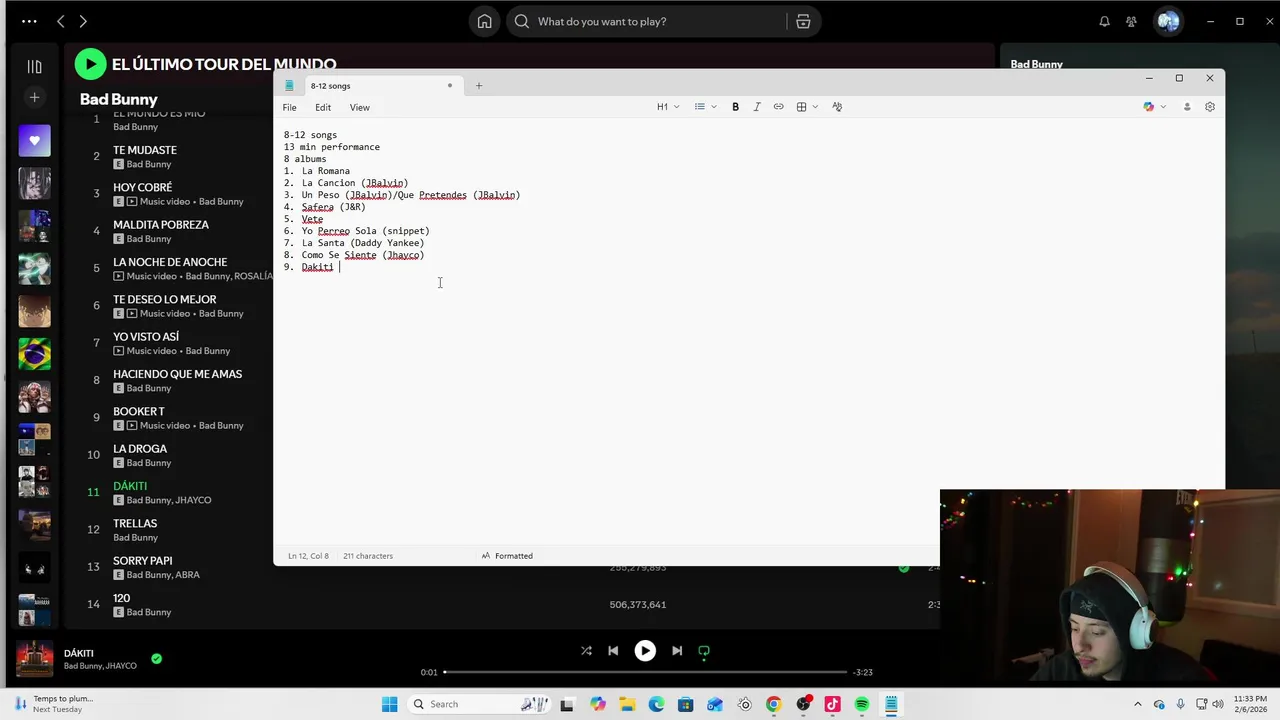1280x720 pixels.
Task: Click the 'Ln 12, Col 8' status entry
Action: (308, 556)
